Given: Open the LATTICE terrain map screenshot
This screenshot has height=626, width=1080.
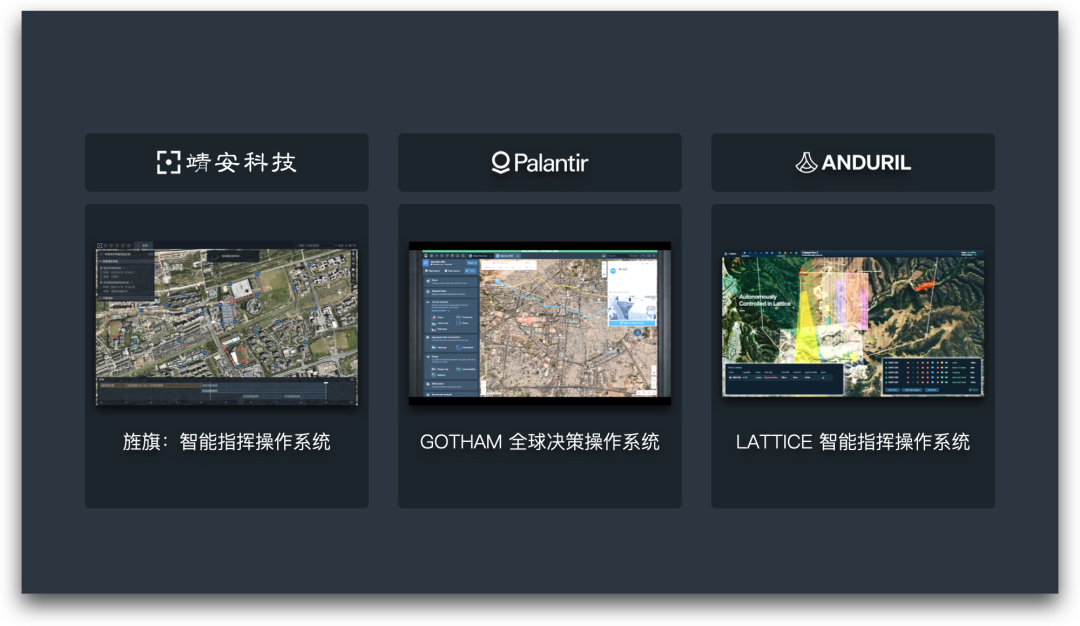Looking at the screenshot, I should pyautogui.click(x=853, y=323).
